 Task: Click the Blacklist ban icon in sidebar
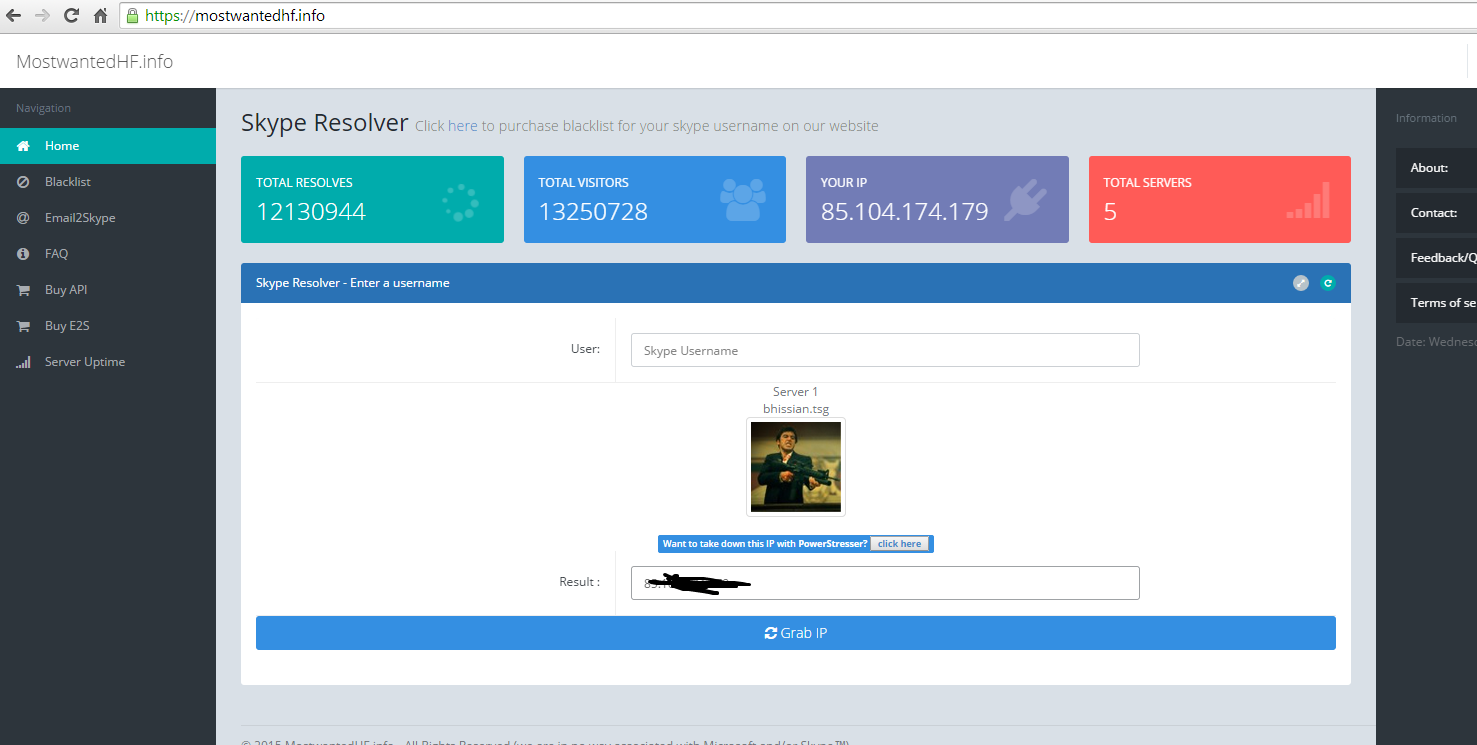(x=23, y=182)
